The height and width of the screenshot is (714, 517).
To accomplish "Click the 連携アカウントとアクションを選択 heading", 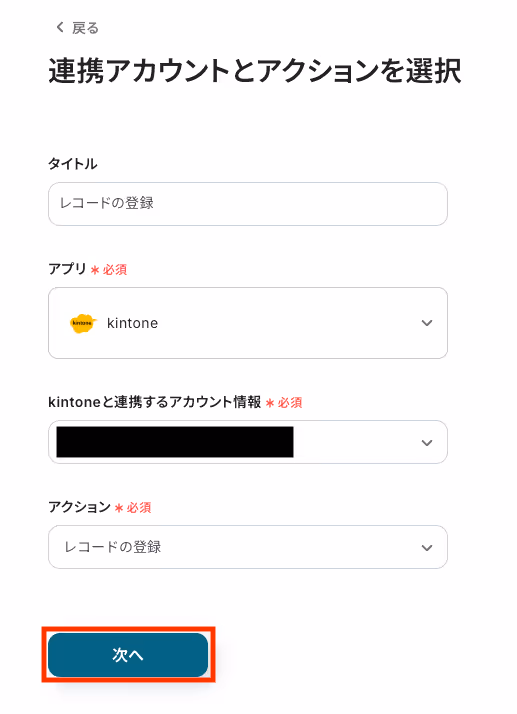I will [x=255, y=71].
